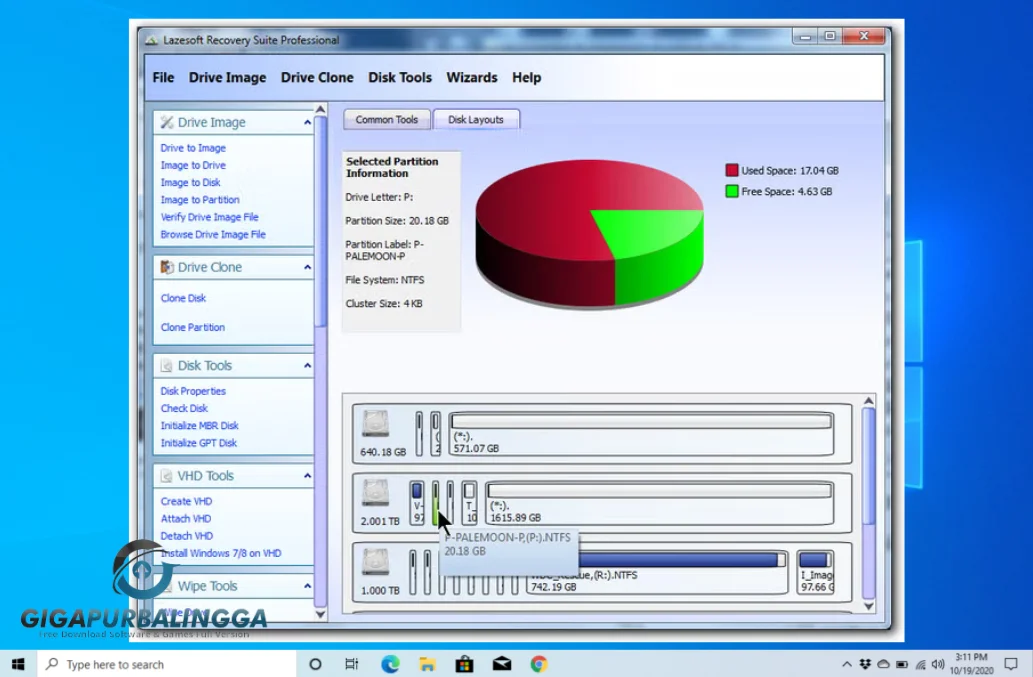The image size is (1033, 677).
Task: Select the 1615.89 GB partition bar
Action: click(x=659, y=502)
